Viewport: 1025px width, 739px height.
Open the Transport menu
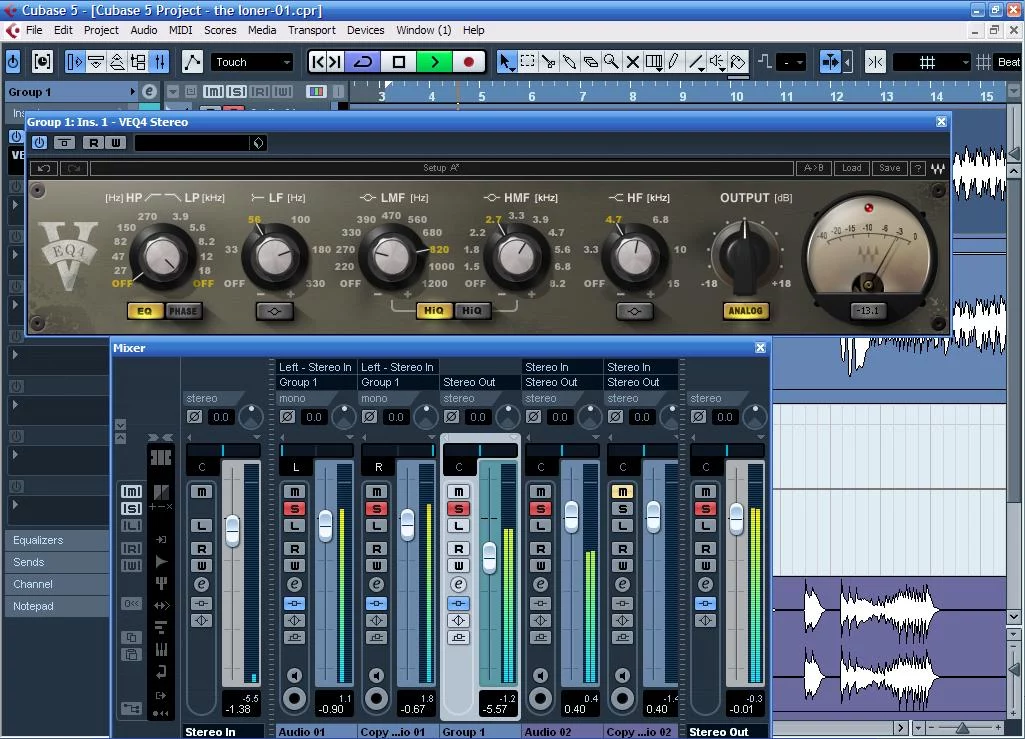pos(311,30)
